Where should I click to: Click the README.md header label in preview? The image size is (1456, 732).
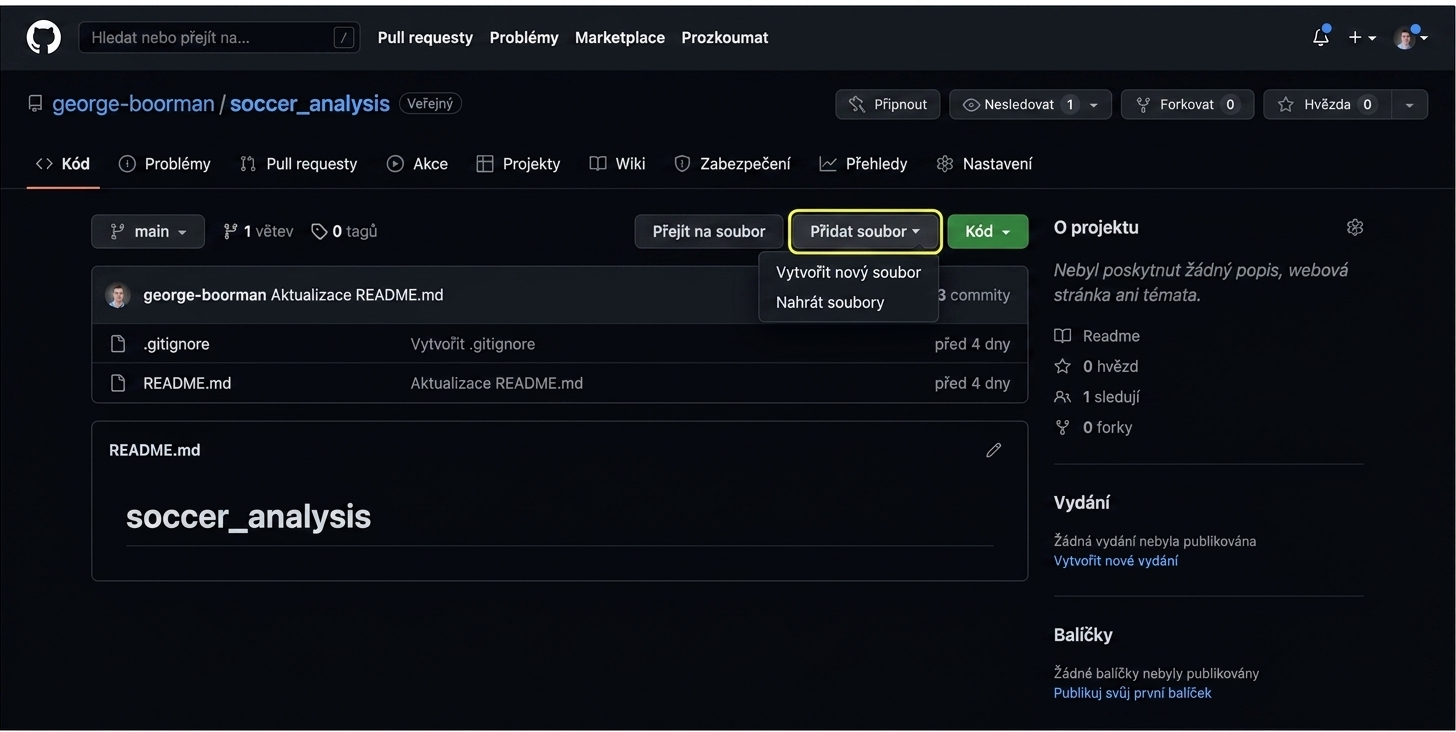(155, 450)
